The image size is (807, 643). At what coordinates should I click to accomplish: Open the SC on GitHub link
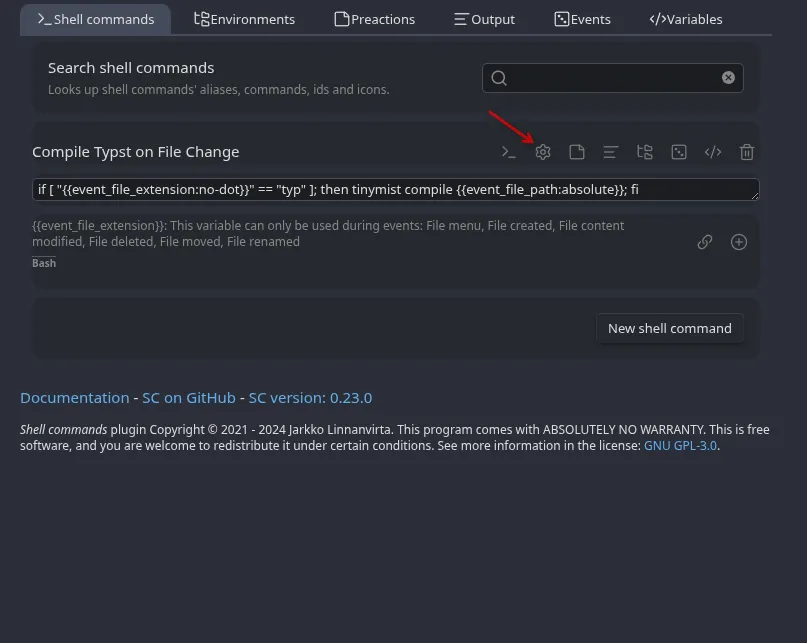point(189,397)
